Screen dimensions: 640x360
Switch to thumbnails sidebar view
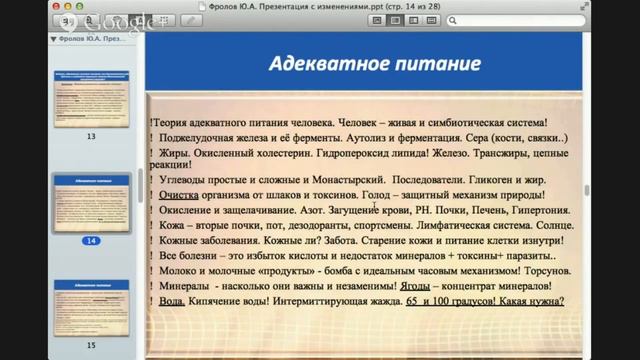[x=395, y=20]
